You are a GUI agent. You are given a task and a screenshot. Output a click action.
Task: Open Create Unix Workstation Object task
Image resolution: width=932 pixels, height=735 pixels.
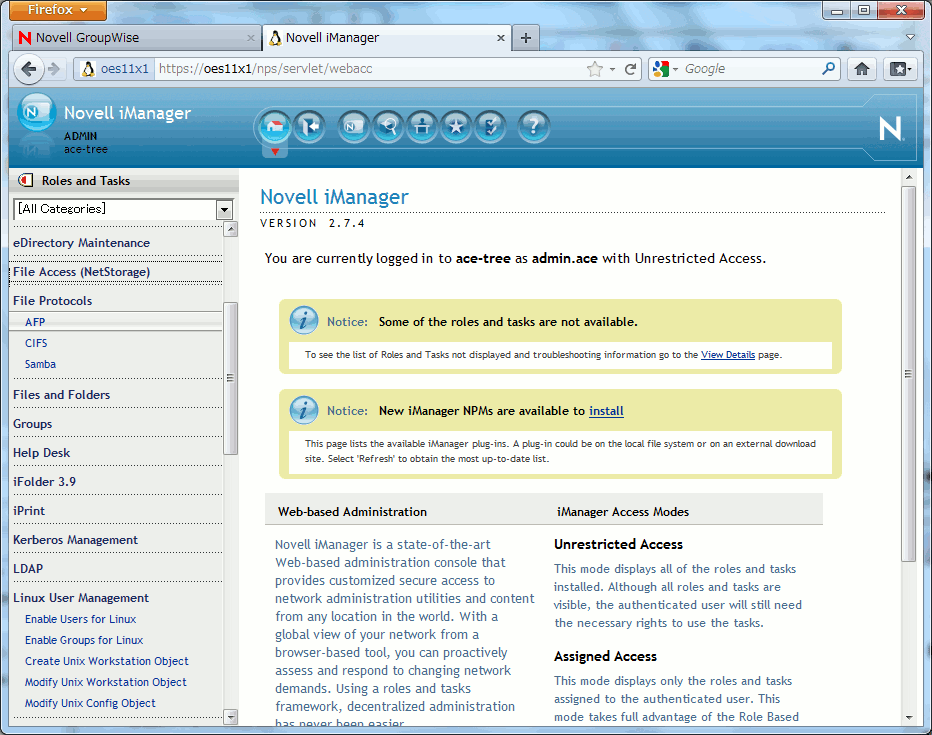(x=106, y=661)
